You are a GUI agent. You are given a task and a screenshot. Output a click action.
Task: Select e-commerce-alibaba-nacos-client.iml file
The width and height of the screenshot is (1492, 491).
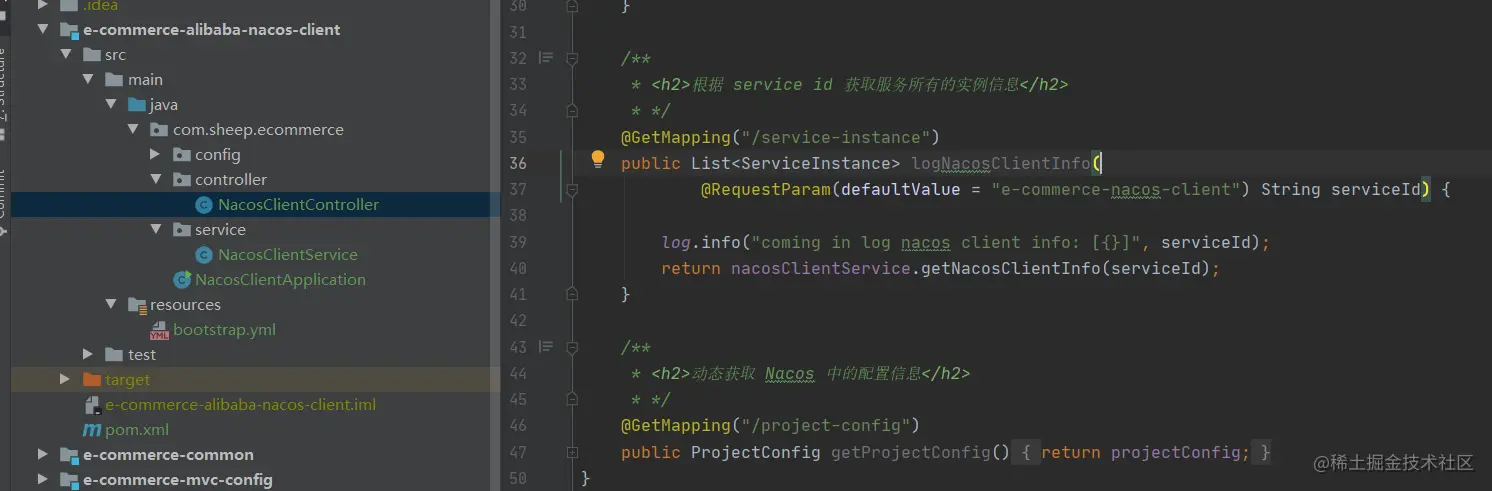point(240,405)
